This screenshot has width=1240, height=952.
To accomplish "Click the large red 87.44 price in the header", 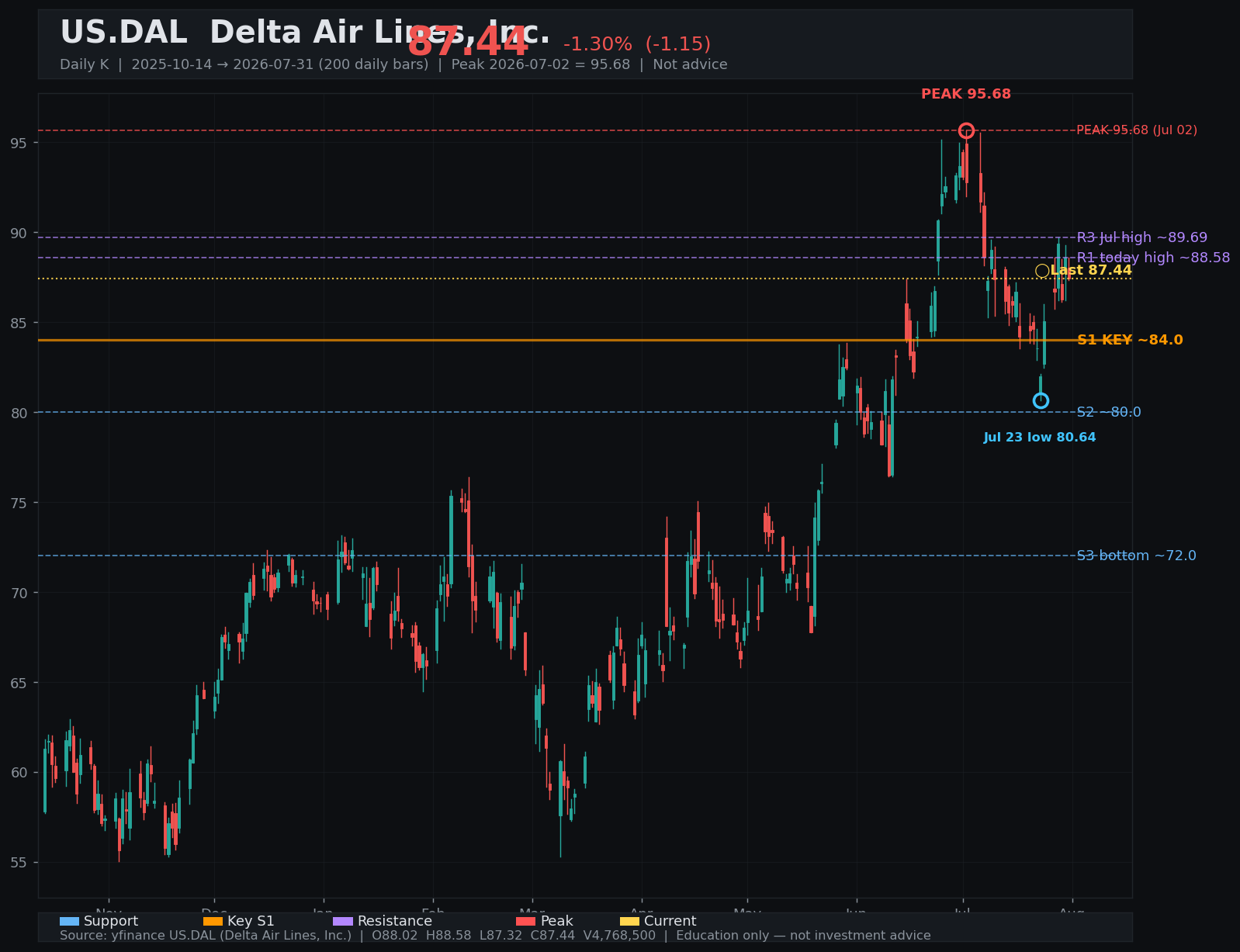I will pos(468,42).
